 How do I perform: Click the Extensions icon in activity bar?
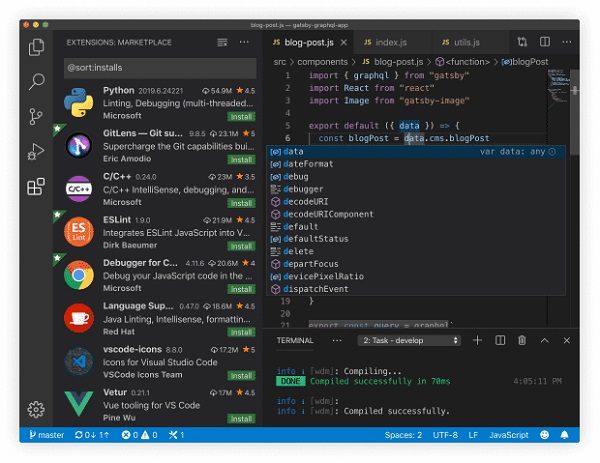point(37,186)
